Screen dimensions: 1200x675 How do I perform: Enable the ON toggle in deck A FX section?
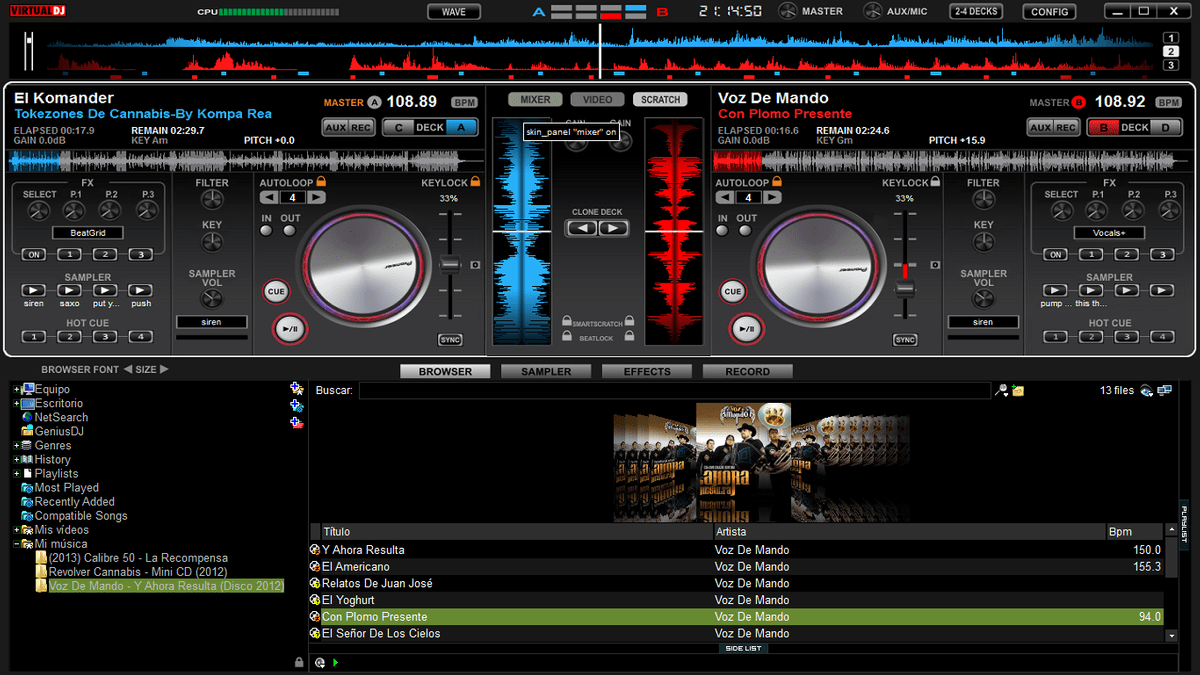[33, 254]
